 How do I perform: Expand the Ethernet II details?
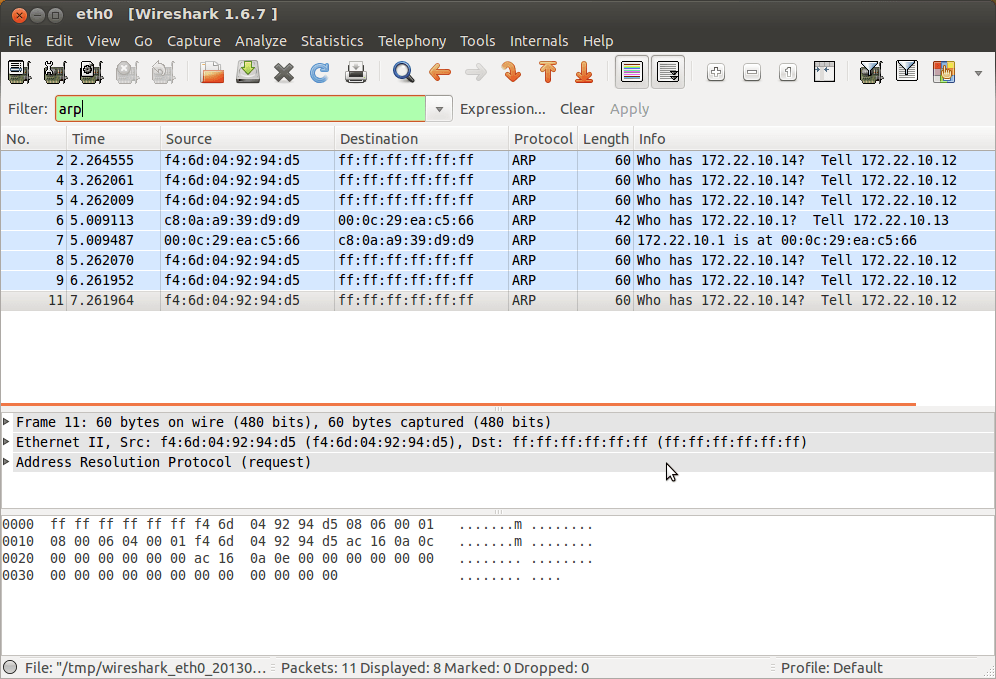click(6, 441)
